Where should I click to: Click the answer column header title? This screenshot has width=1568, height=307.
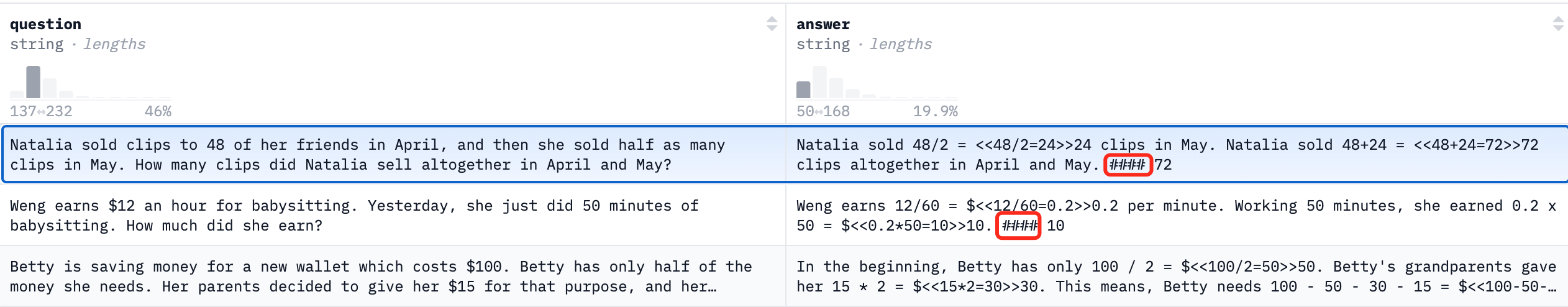(x=823, y=24)
